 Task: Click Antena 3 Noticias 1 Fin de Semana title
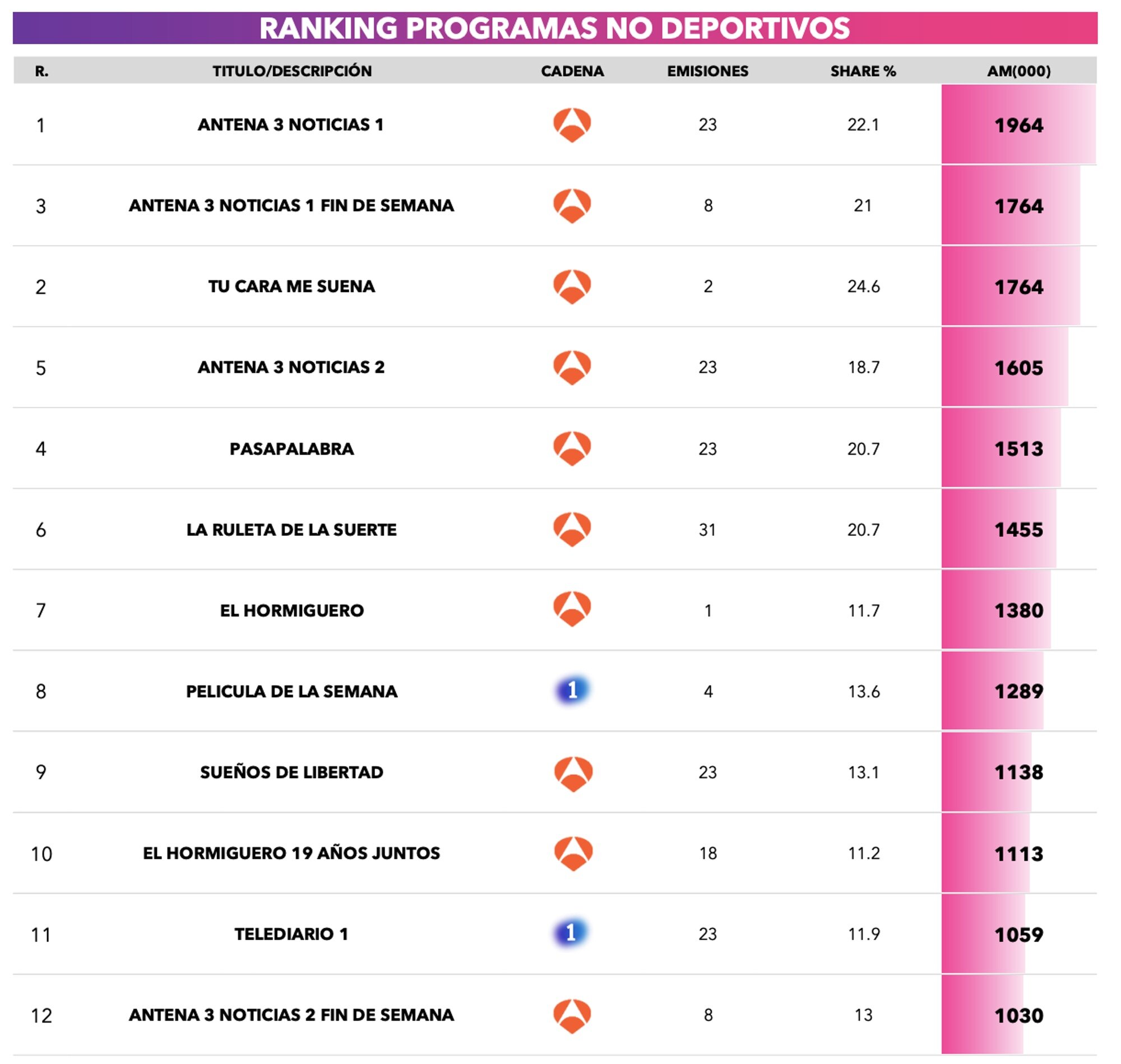[291, 205]
